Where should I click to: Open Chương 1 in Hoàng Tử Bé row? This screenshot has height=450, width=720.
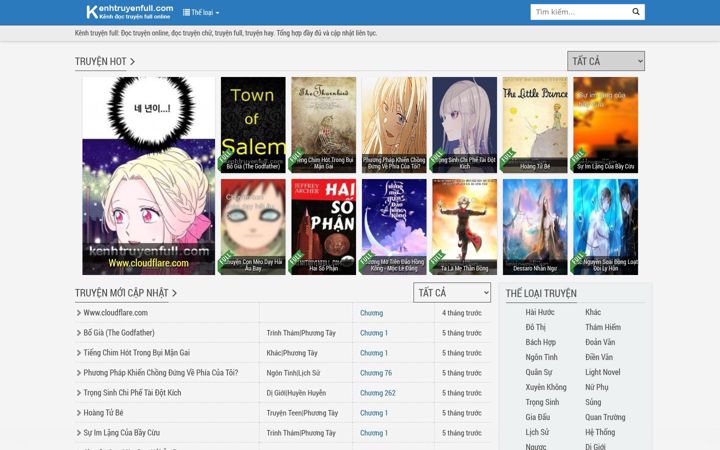(x=374, y=413)
